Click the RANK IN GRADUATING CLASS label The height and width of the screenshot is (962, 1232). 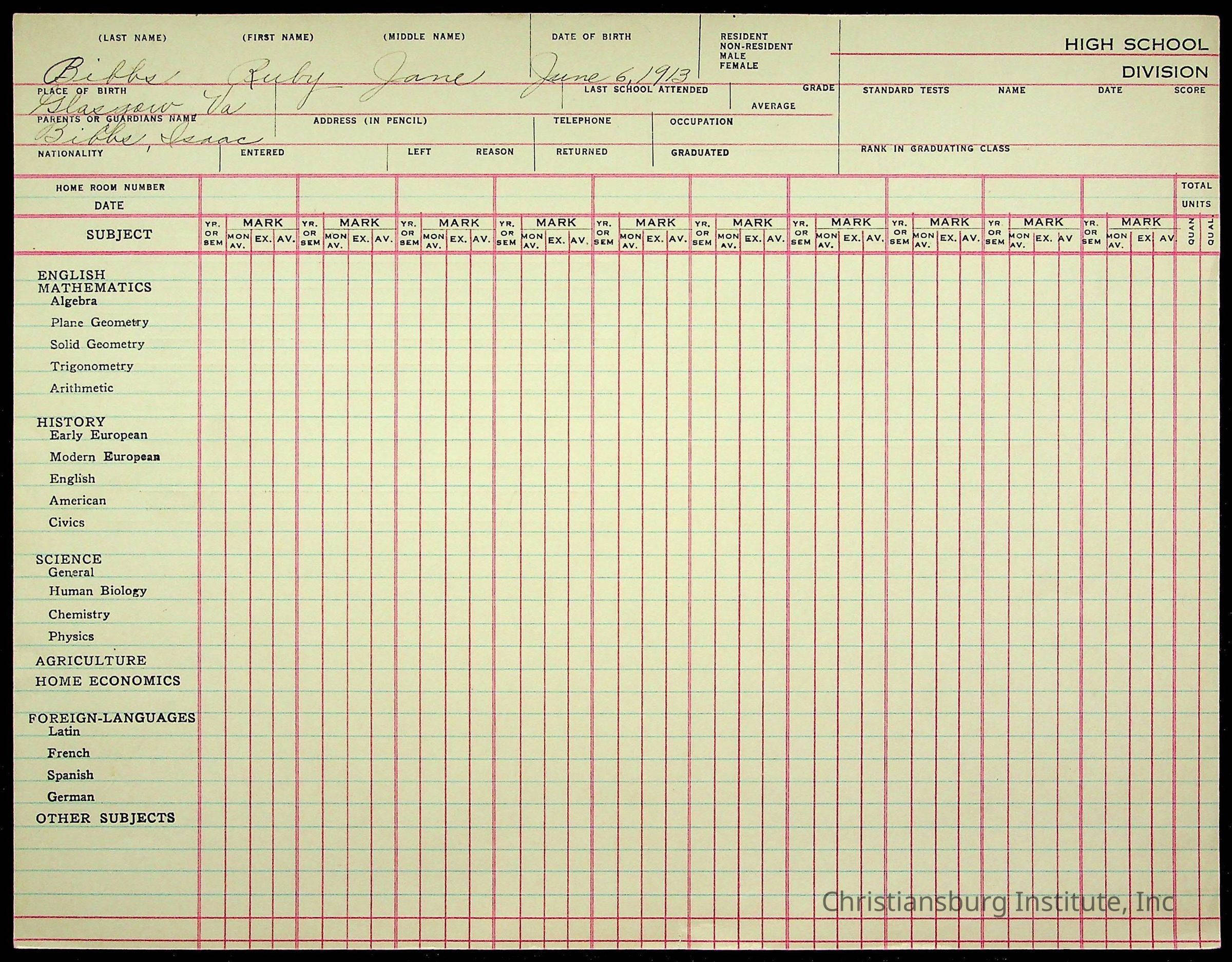[935, 149]
